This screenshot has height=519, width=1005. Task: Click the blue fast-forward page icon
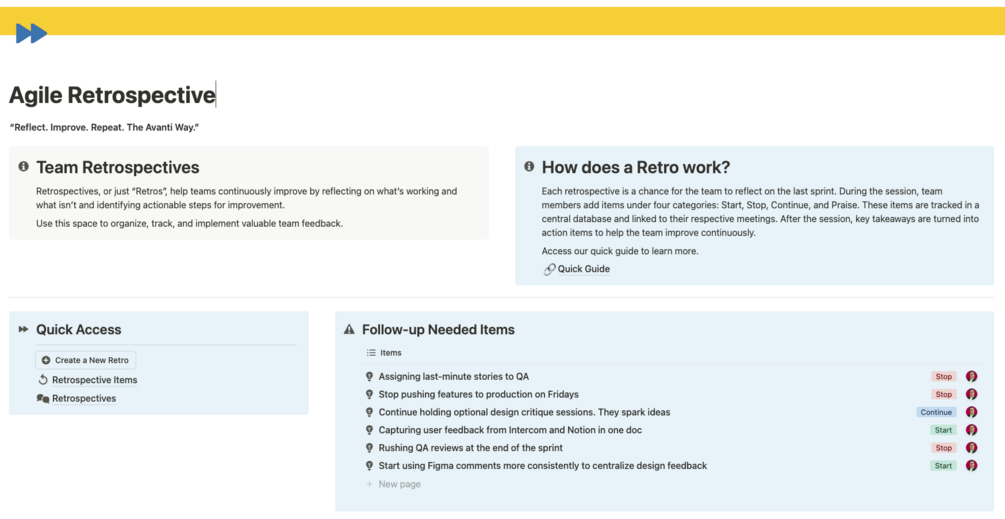point(31,34)
